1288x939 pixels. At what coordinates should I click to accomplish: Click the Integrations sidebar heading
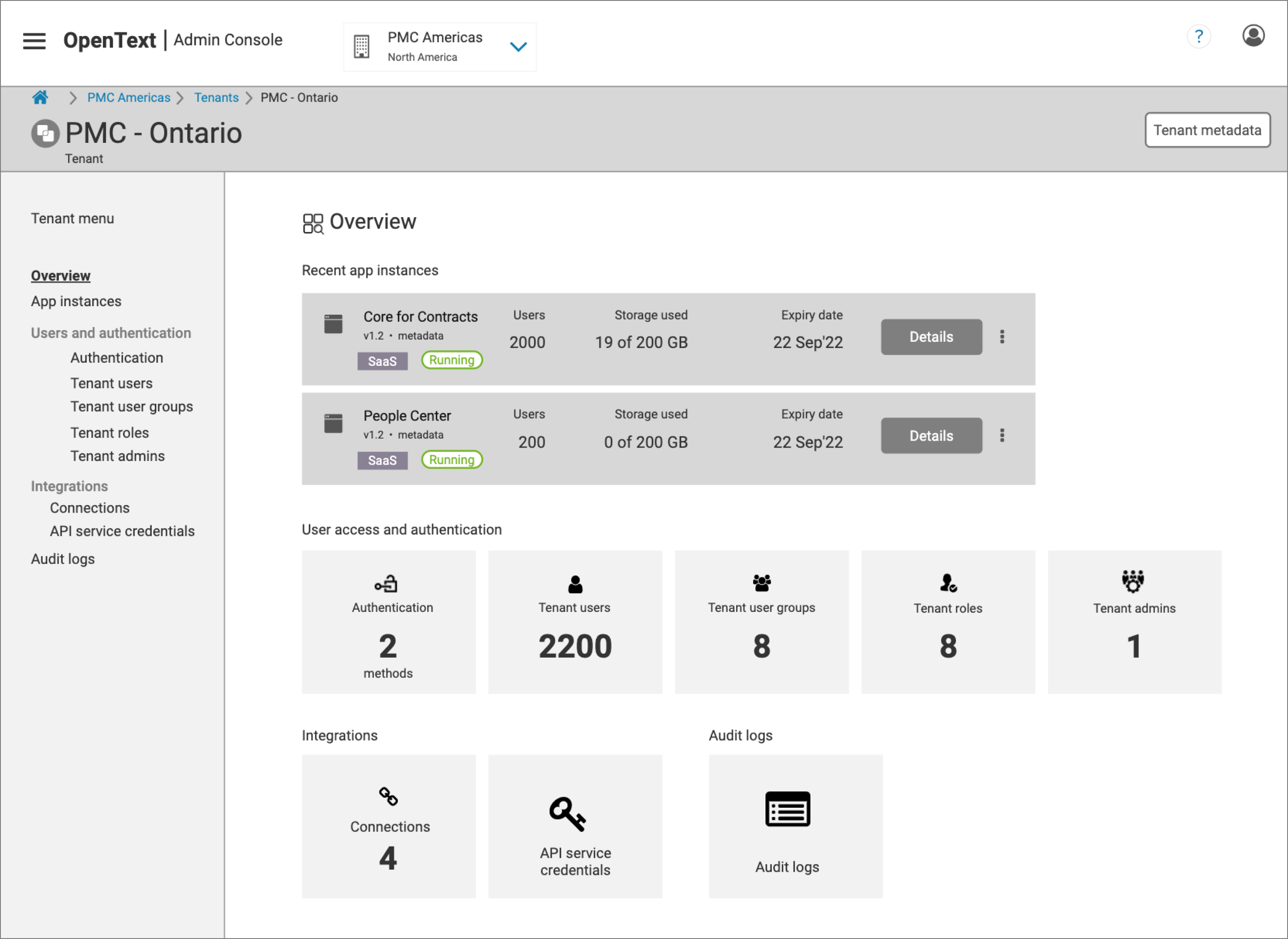click(69, 486)
